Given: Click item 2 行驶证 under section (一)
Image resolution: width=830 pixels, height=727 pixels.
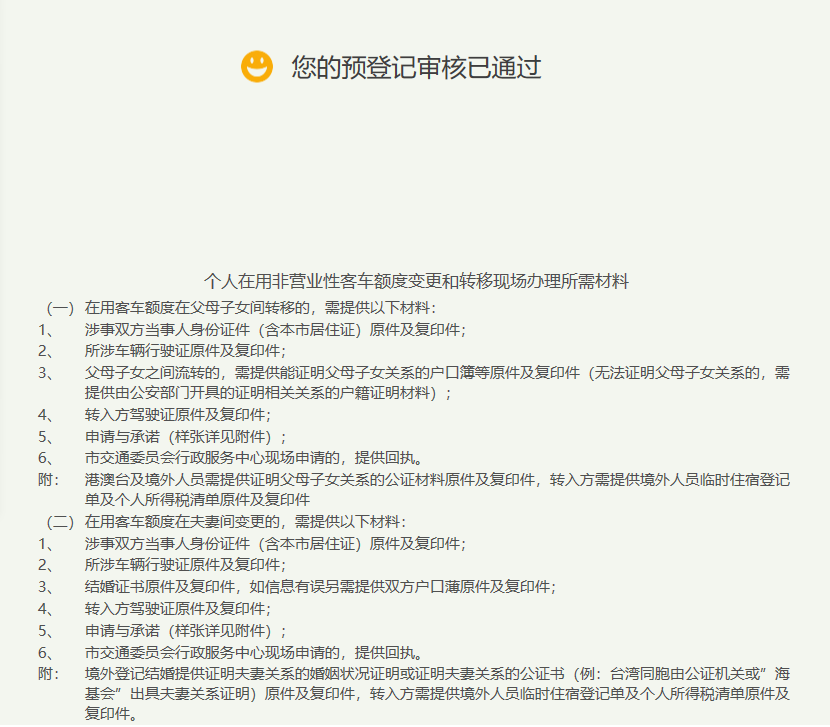Looking at the screenshot, I should click(x=185, y=350).
